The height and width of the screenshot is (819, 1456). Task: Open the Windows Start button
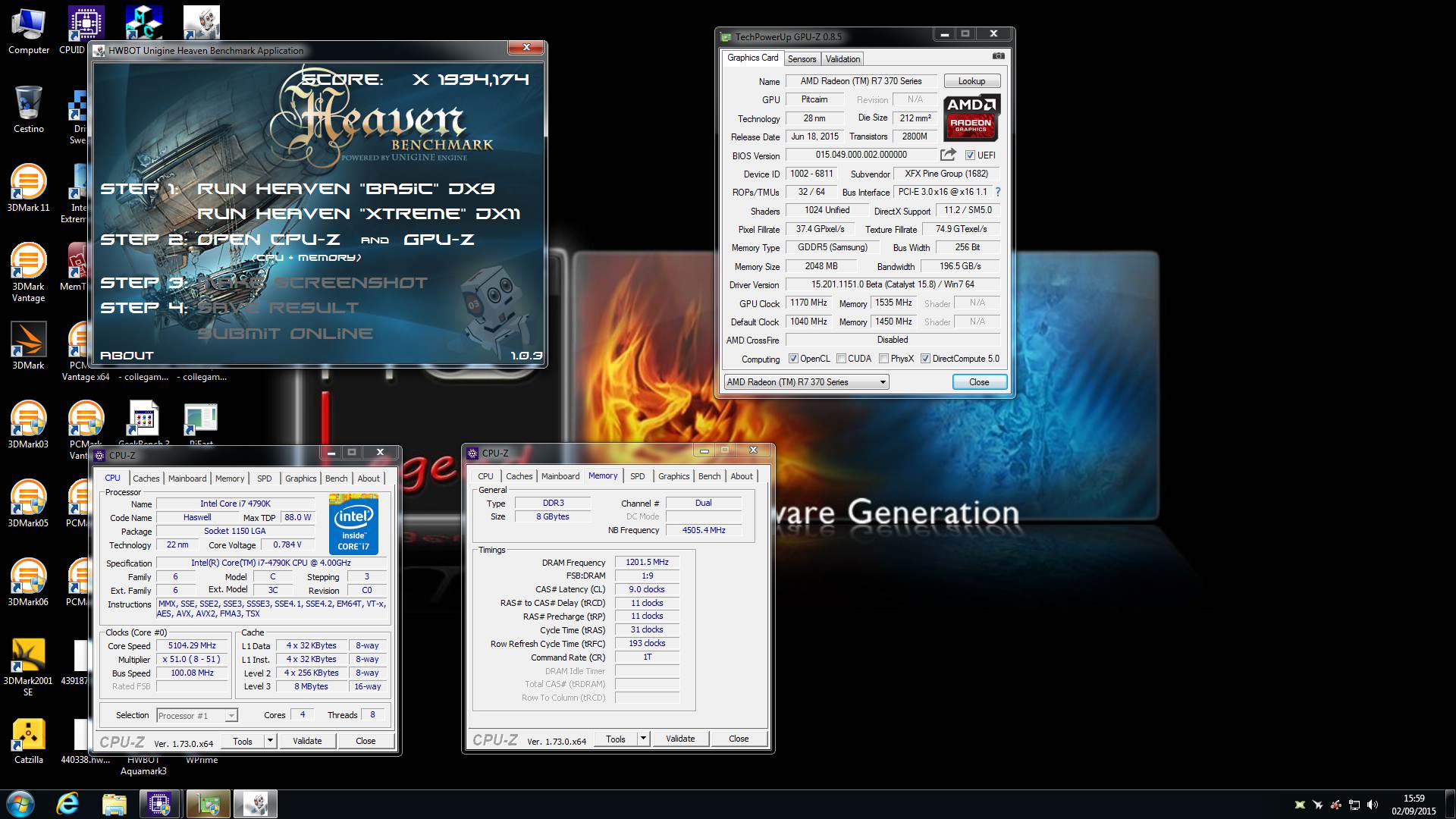coord(20,804)
